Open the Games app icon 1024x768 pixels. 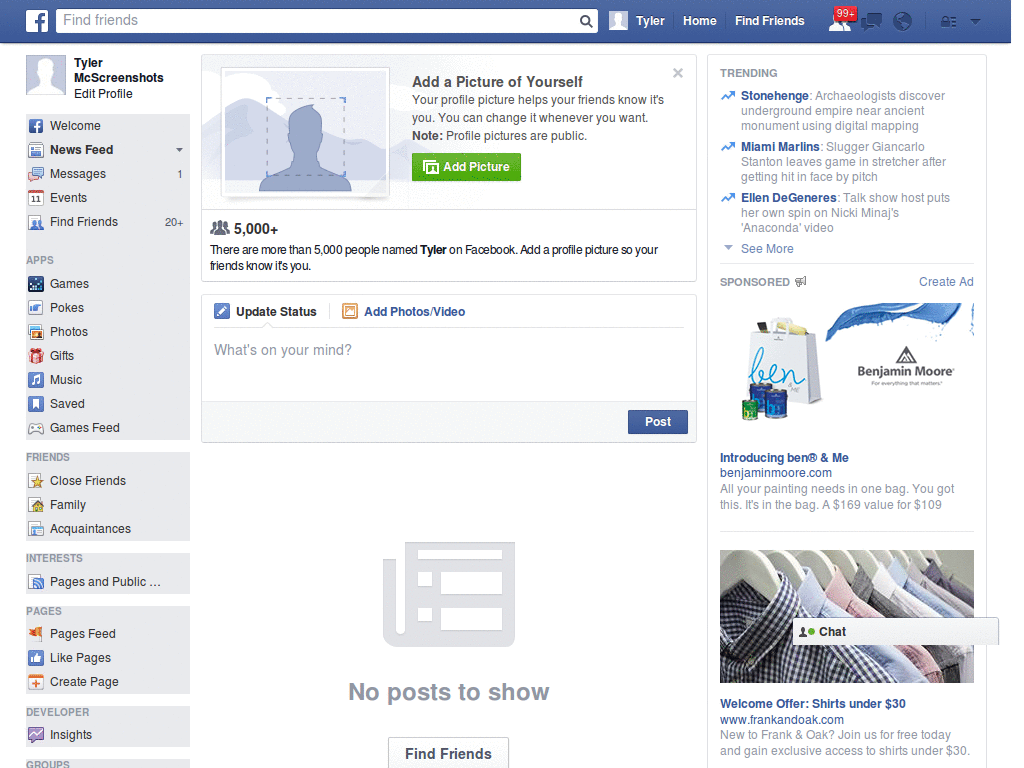[36, 284]
